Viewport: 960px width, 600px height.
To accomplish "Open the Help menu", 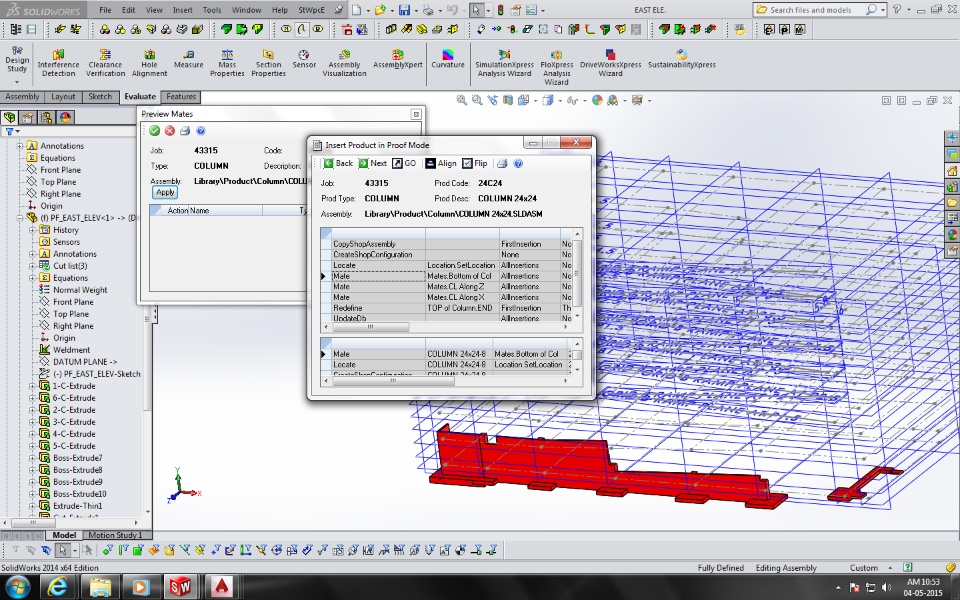I will coord(279,10).
